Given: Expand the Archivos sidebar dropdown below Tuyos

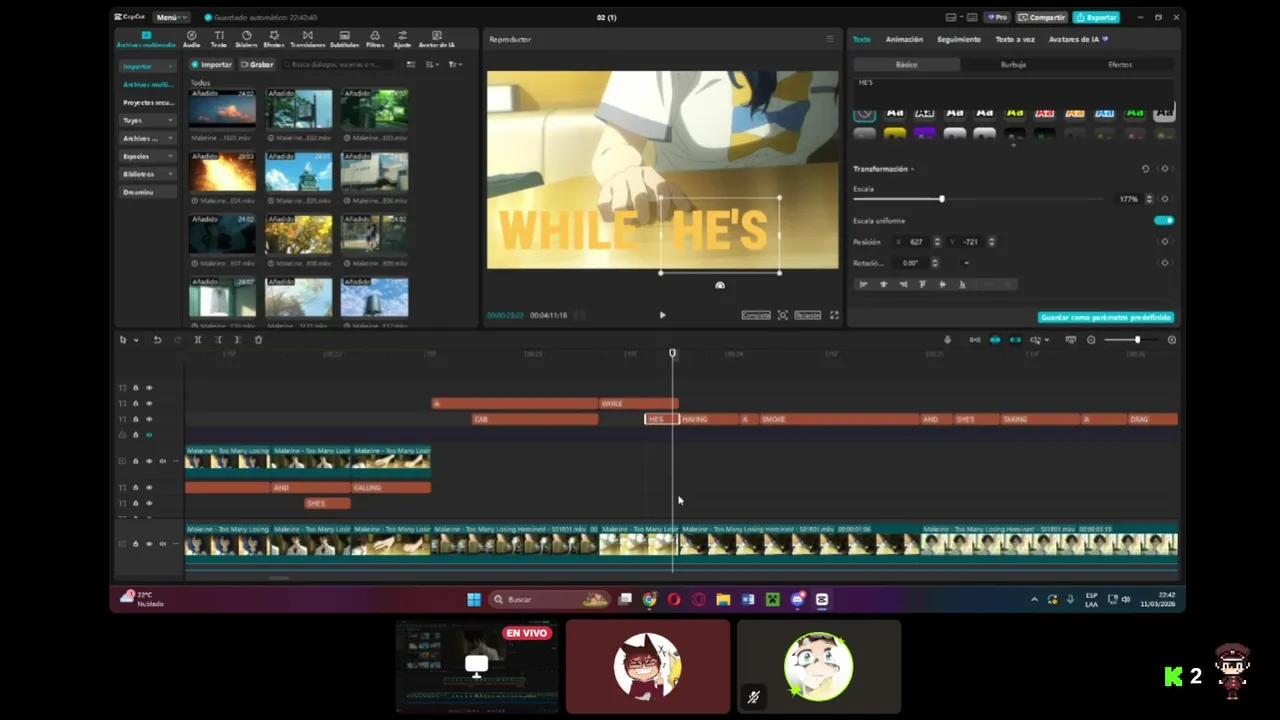Looking at the screenshot, I should (147, 138).
